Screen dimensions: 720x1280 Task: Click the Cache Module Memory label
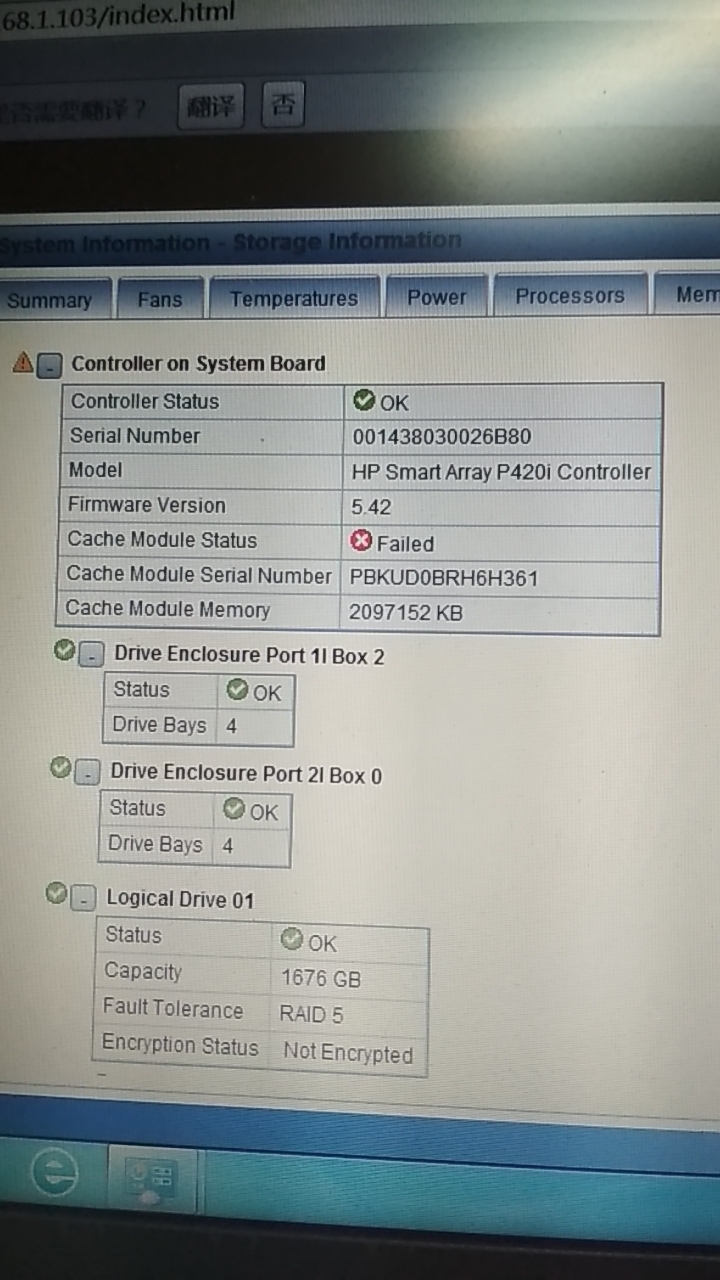tap(168, 609)
